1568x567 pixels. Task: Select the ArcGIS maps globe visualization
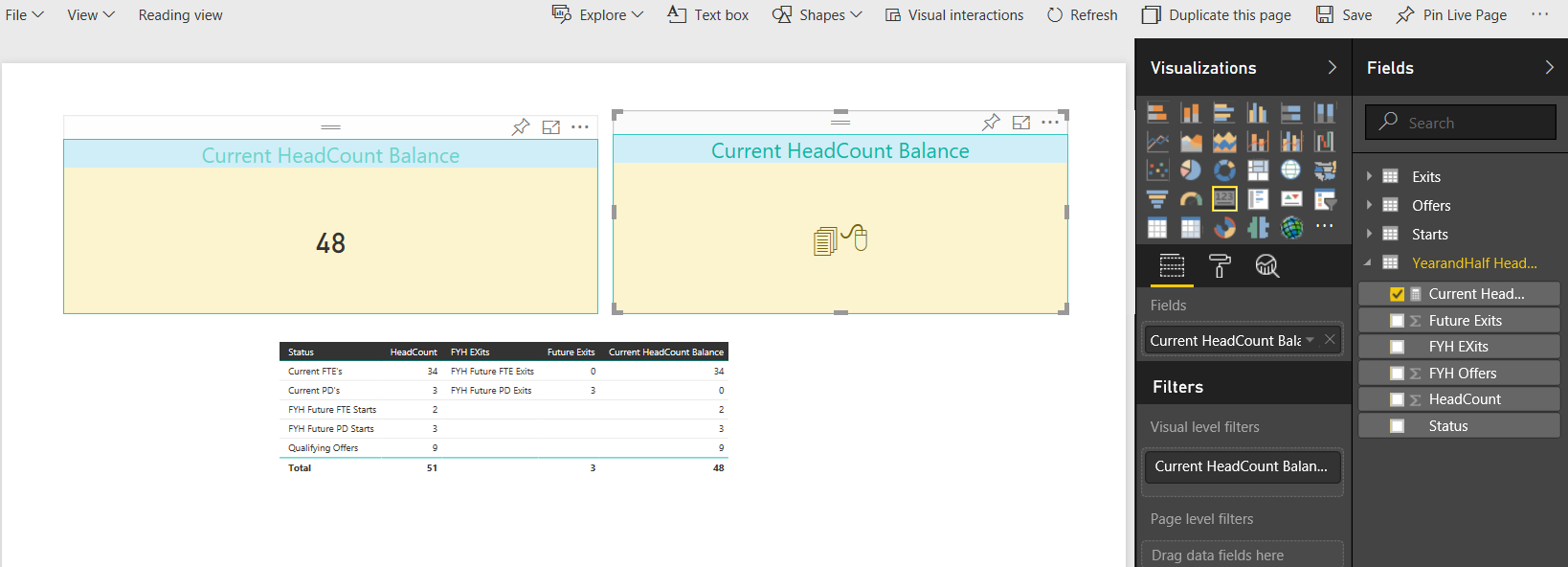pyautogui.click(x=1291, y=228)
